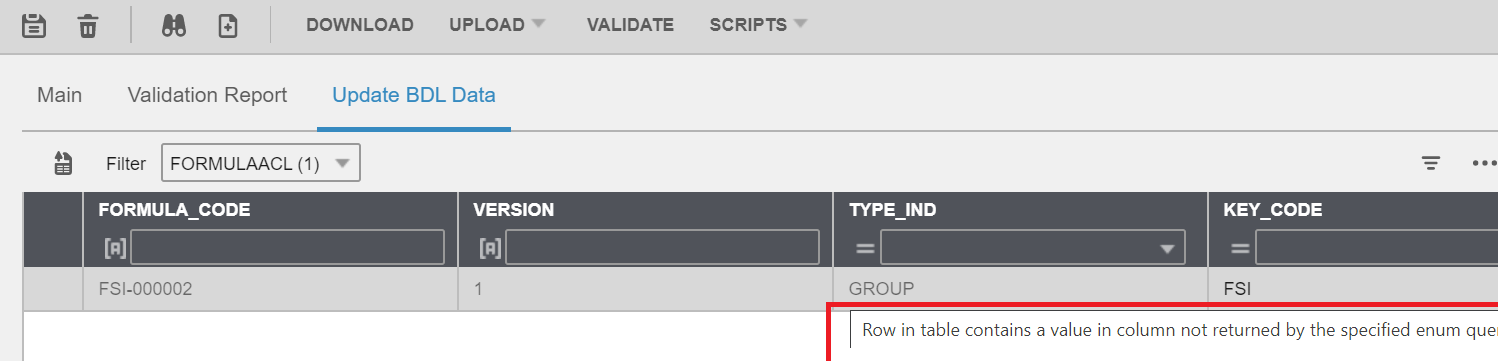
Task: Click the VALIDATE button
Action: click(x=630, y=25)
